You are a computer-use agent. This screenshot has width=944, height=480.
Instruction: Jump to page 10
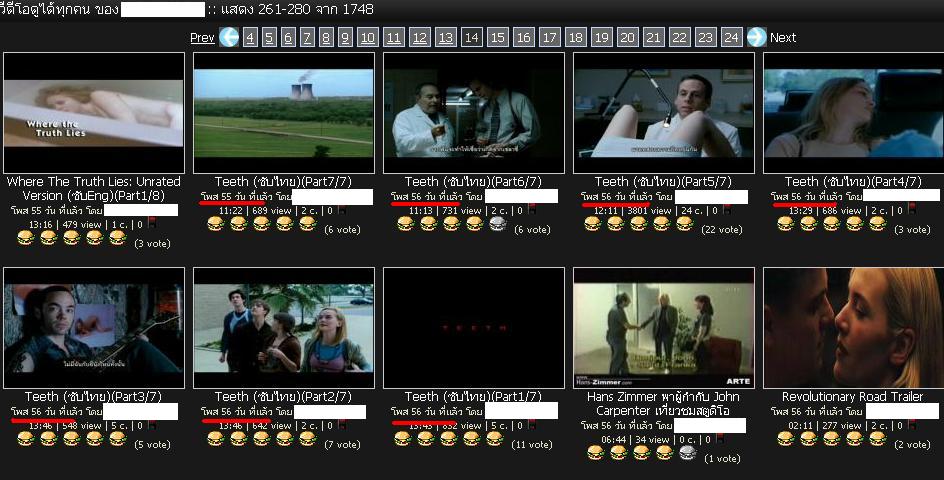click(x=367, y=37)
